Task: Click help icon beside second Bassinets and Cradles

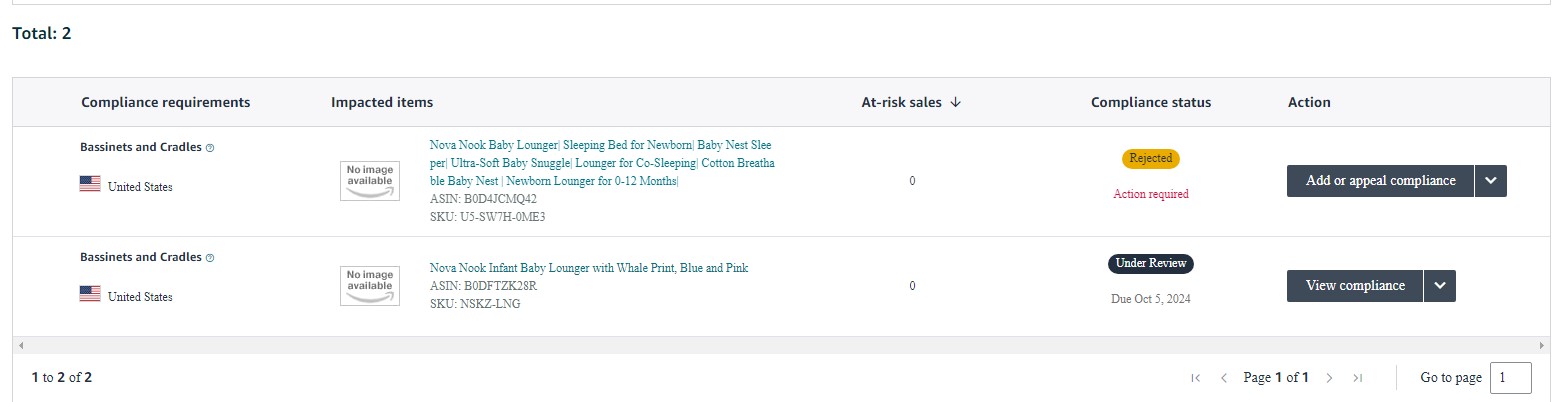Action: click(x=210, y=258)
